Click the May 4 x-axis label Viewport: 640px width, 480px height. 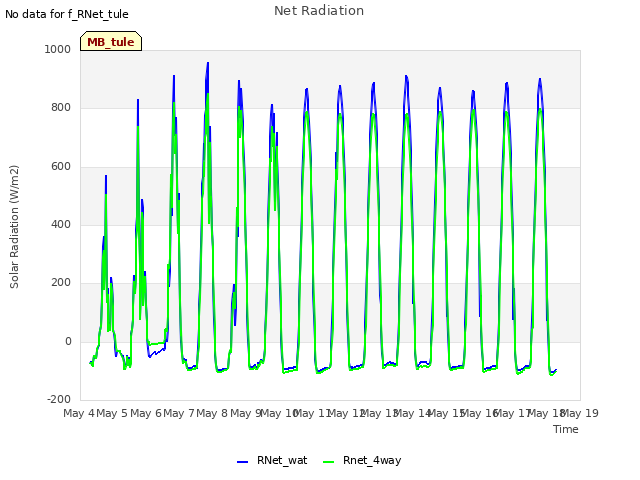click(x=78, y=413)
